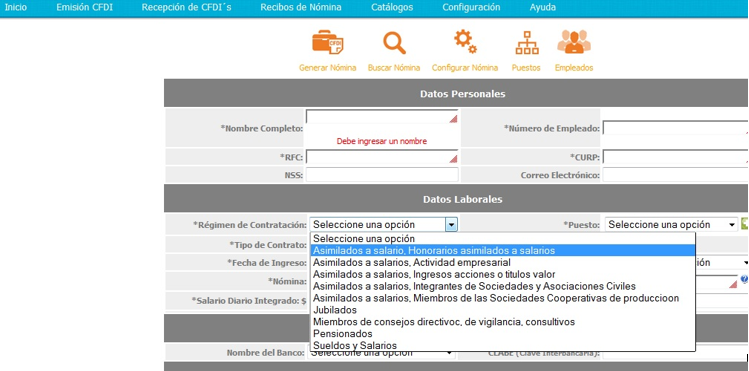Click the Número de Empleado input field

click(675, 128)
